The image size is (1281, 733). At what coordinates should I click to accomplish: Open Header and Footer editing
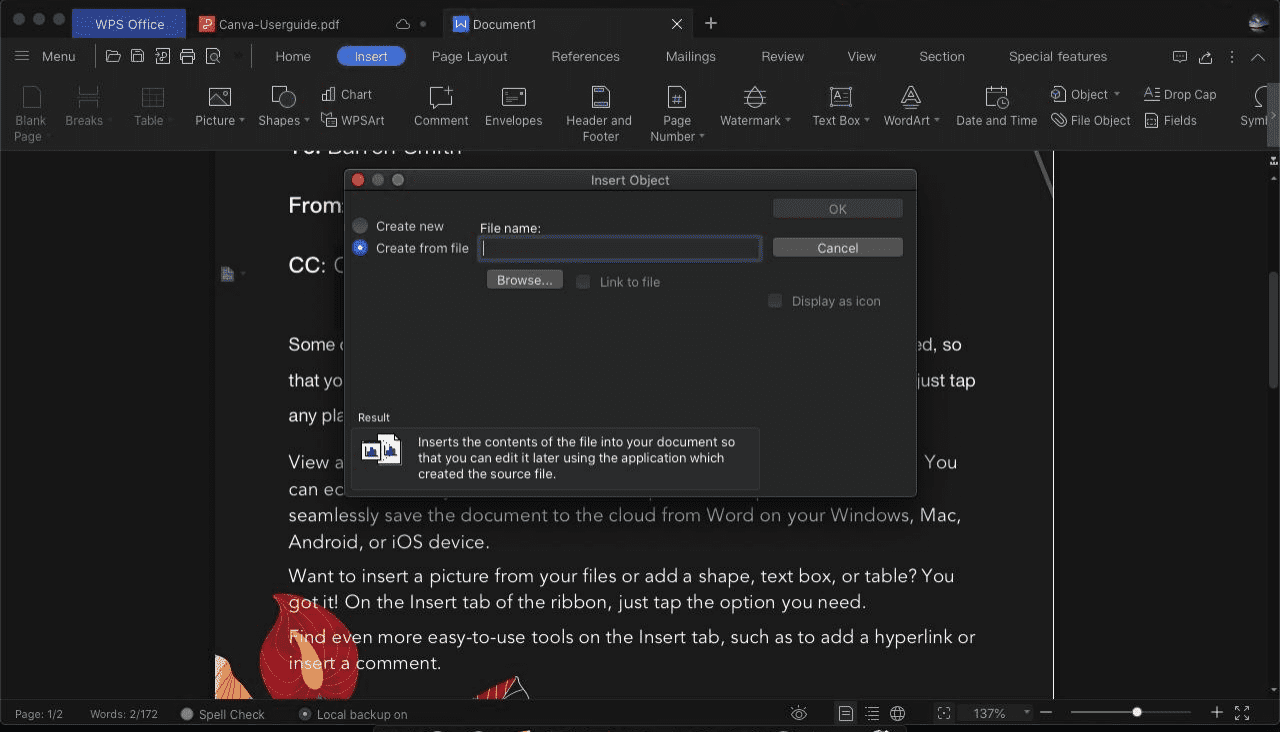pos(598,110)
